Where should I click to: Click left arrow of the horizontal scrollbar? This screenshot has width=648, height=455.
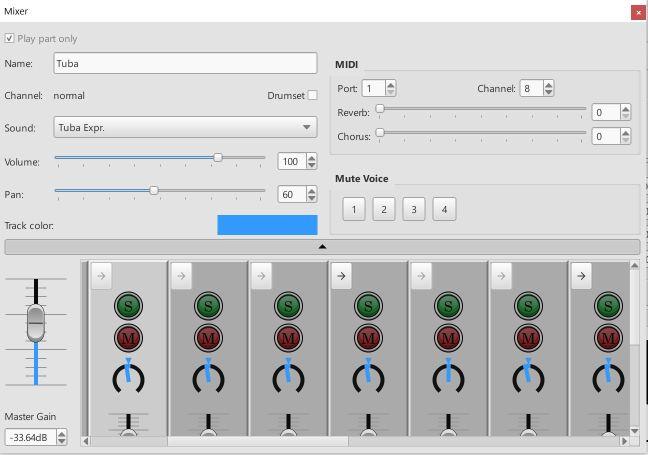86,441
